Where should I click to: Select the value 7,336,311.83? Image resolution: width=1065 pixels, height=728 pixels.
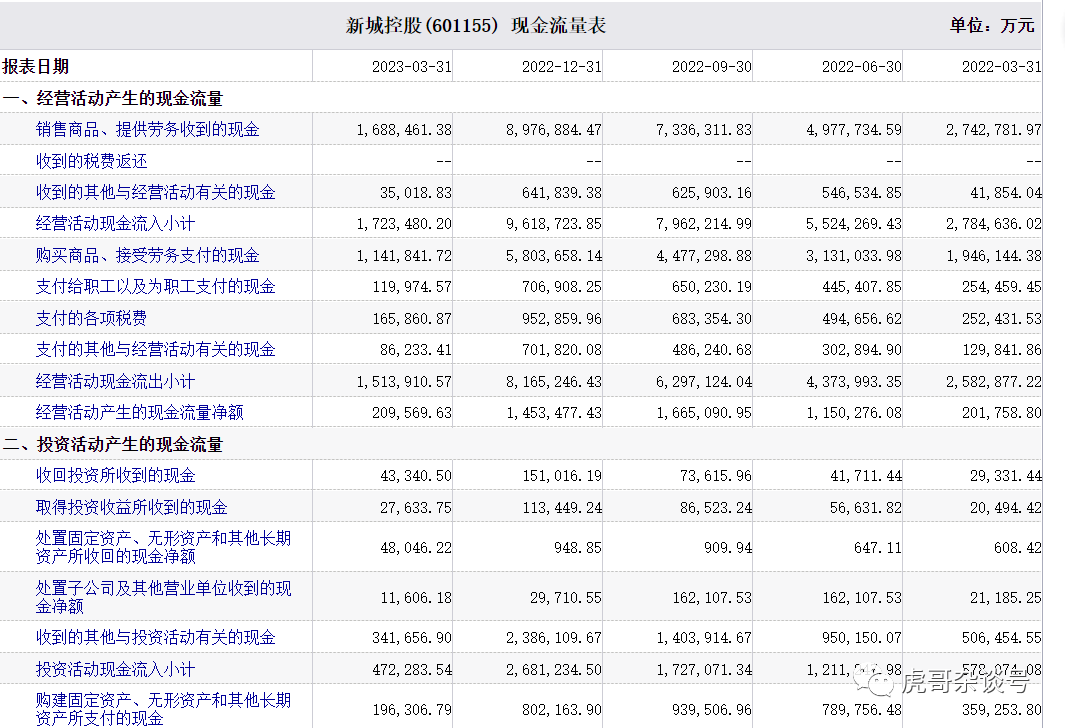(x=704, y=130)
